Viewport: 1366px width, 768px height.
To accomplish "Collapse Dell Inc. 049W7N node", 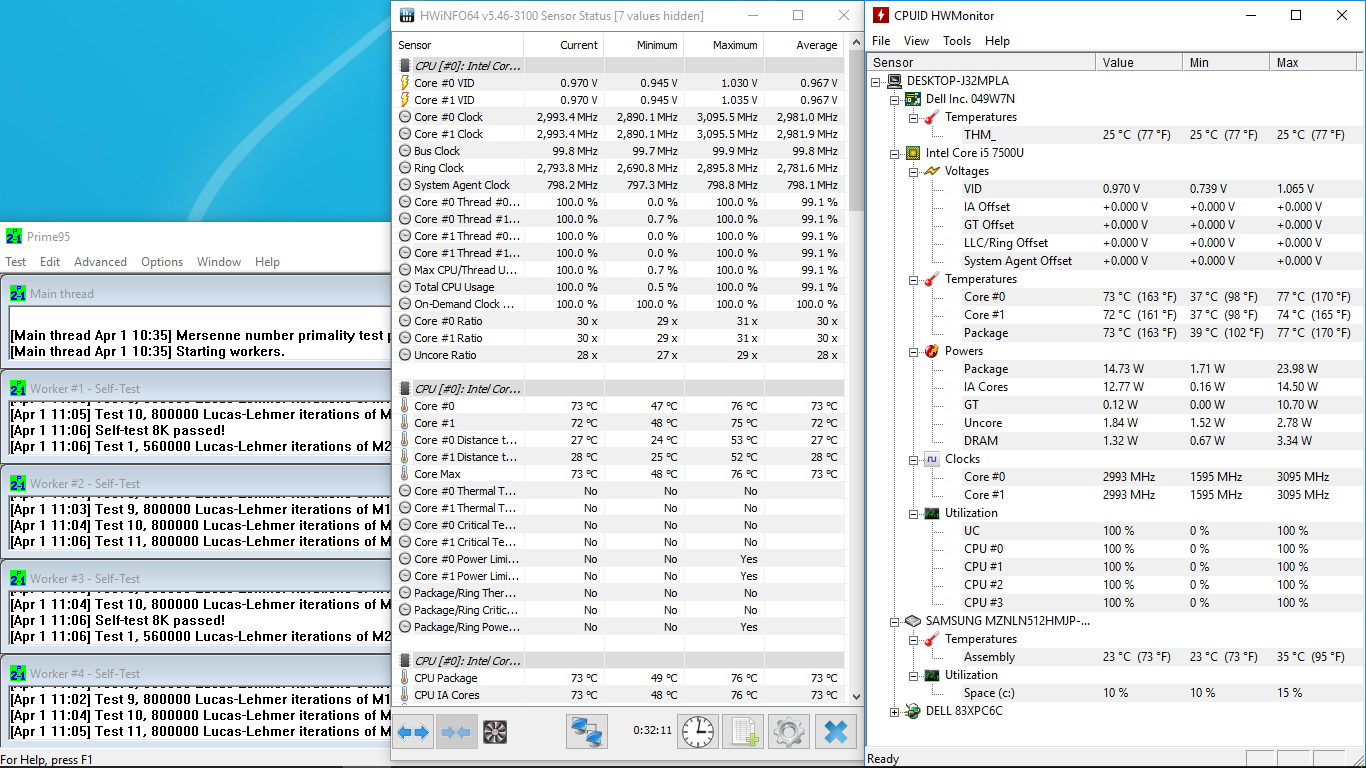I will (x=895, y=99).
